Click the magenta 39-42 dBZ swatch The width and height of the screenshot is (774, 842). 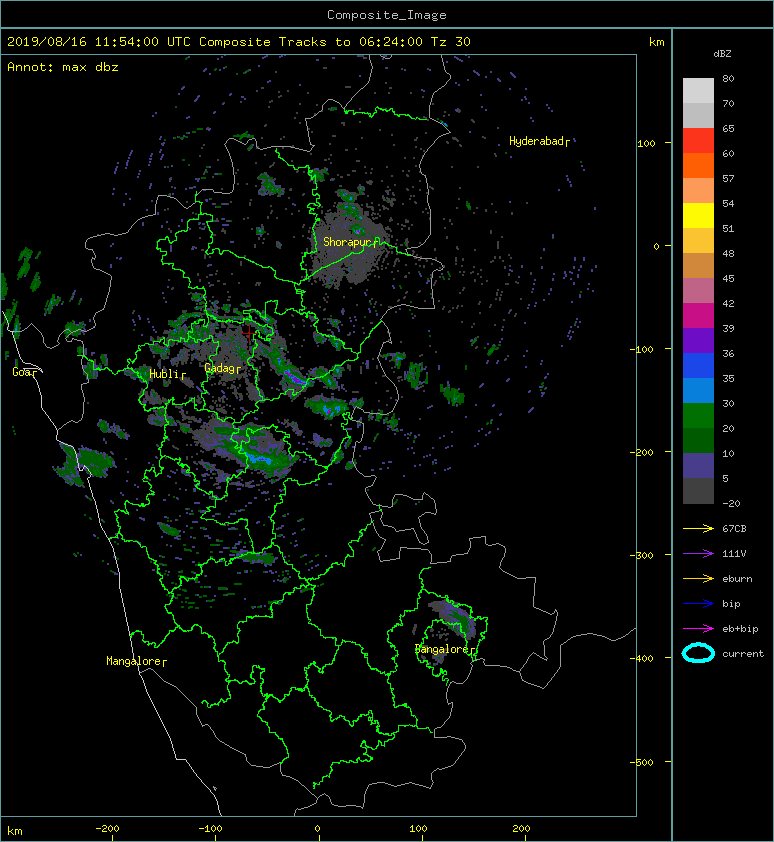pyautogui.click(x=698, y=316)
